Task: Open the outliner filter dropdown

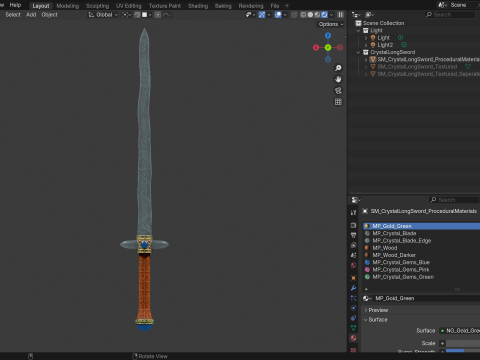Action: coord(369,15)
